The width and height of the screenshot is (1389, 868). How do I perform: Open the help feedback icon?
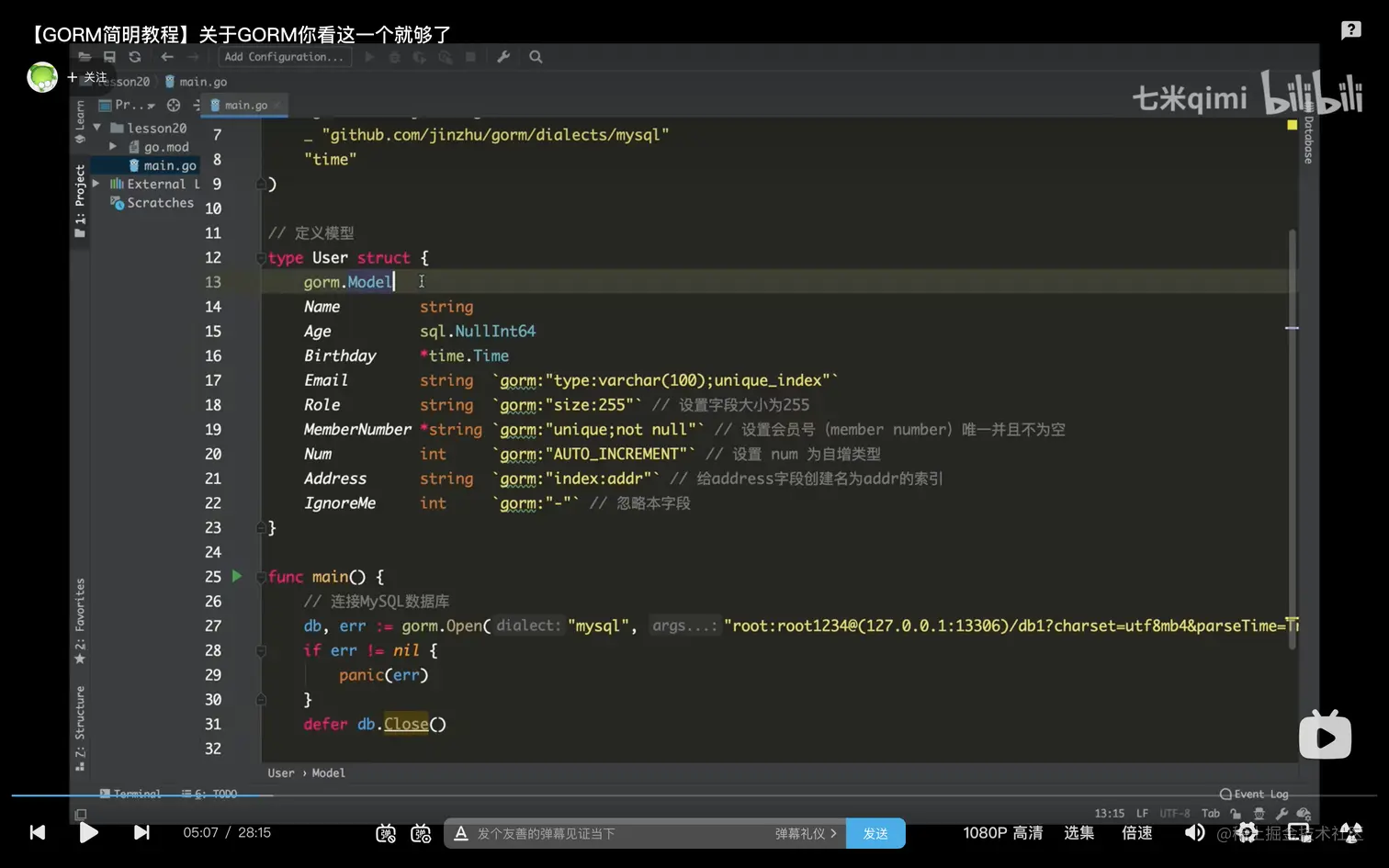(x=1350, y=30)
